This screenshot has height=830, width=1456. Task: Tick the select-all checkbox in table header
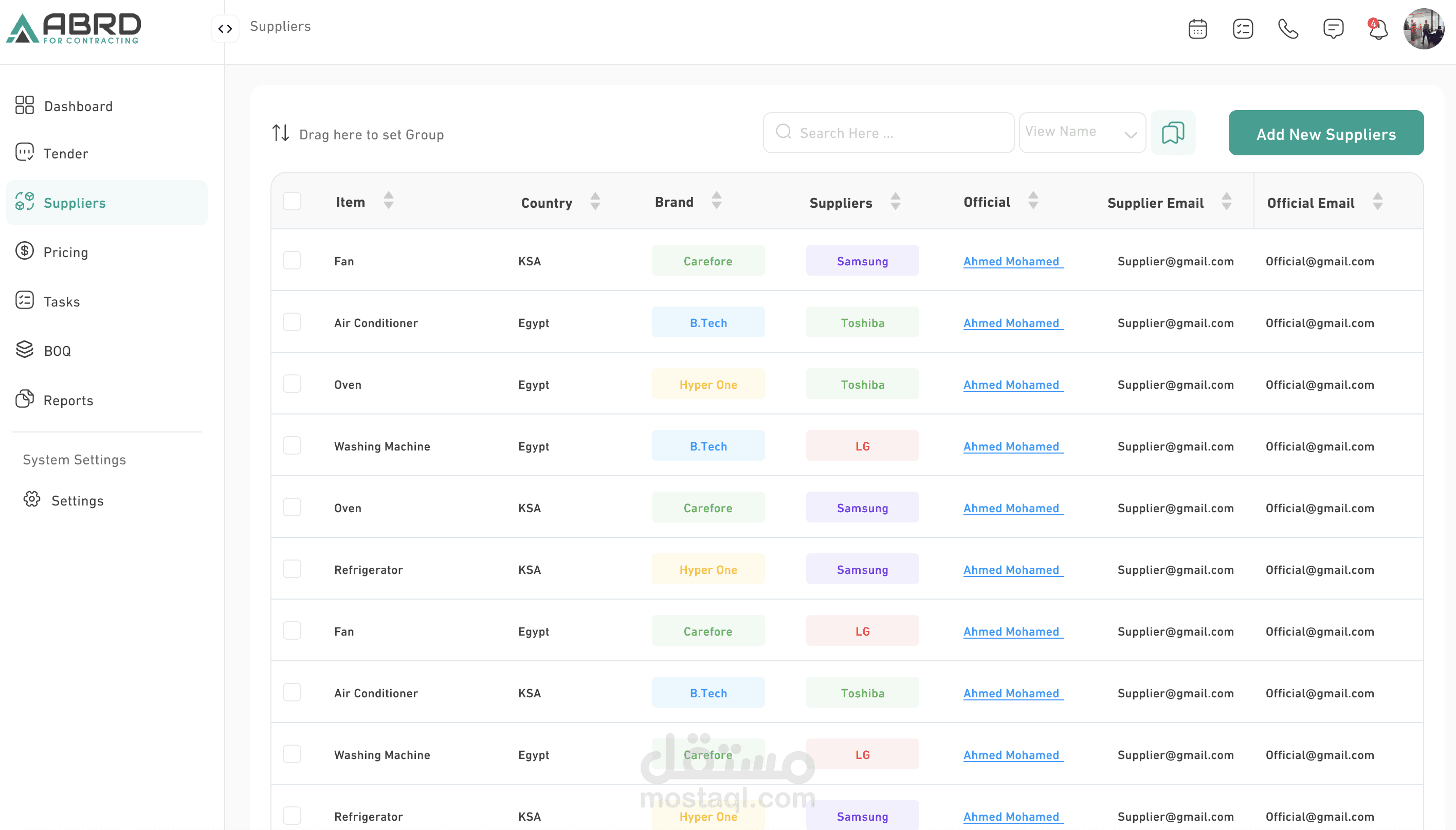[x=292, y=201]
